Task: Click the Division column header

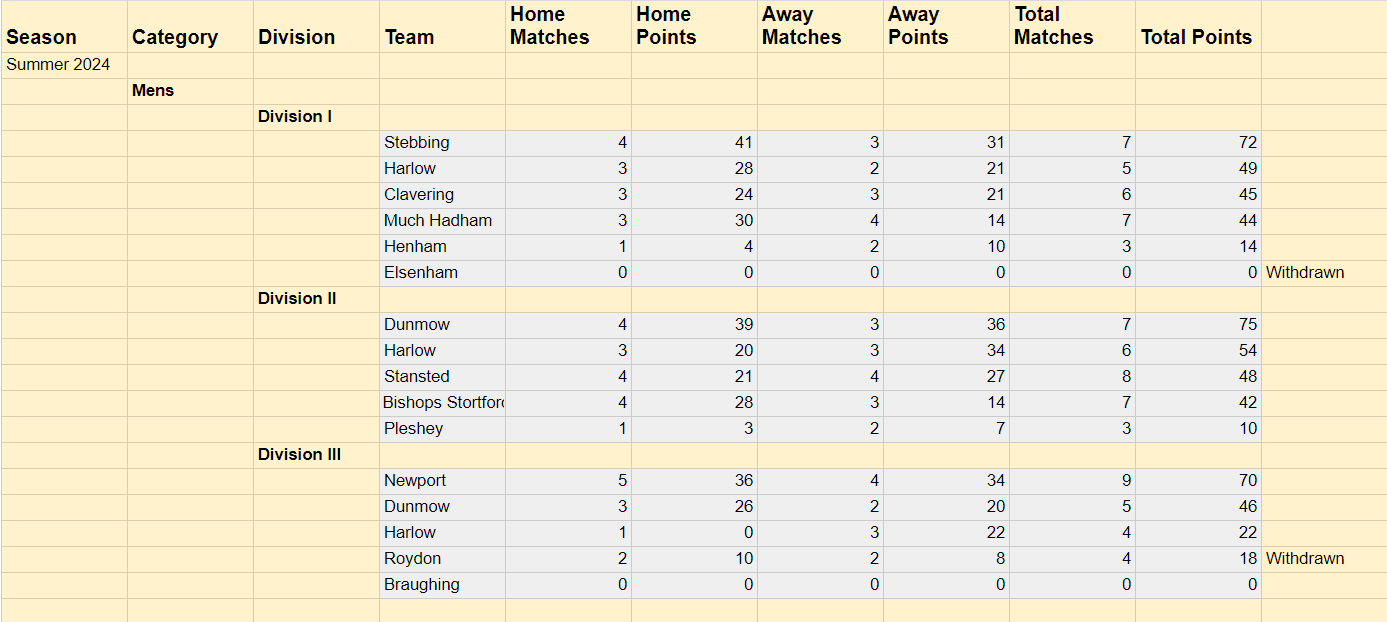Action: click(316, 27)
